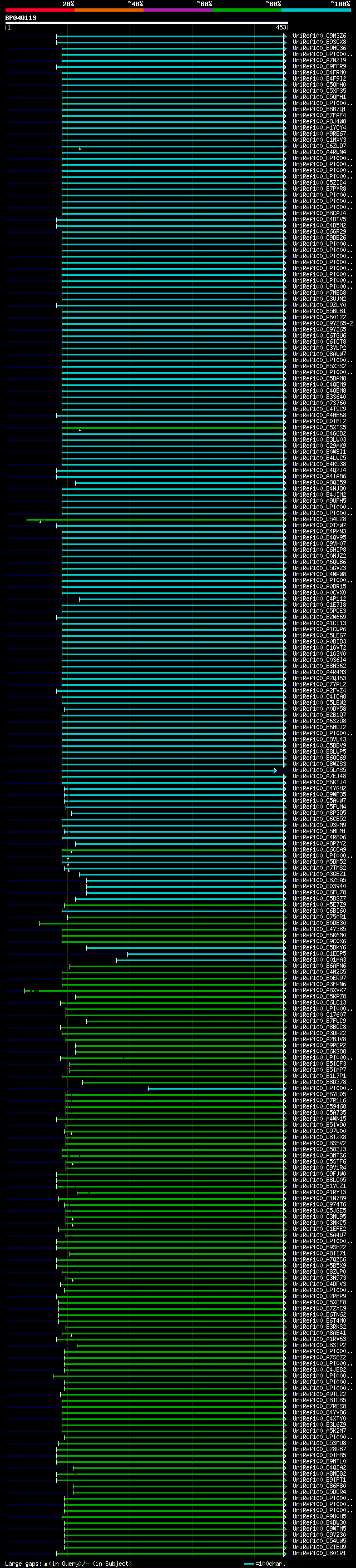
Task: Click UniRef100_A3GEZ1 label
Action: click(319, 874)
